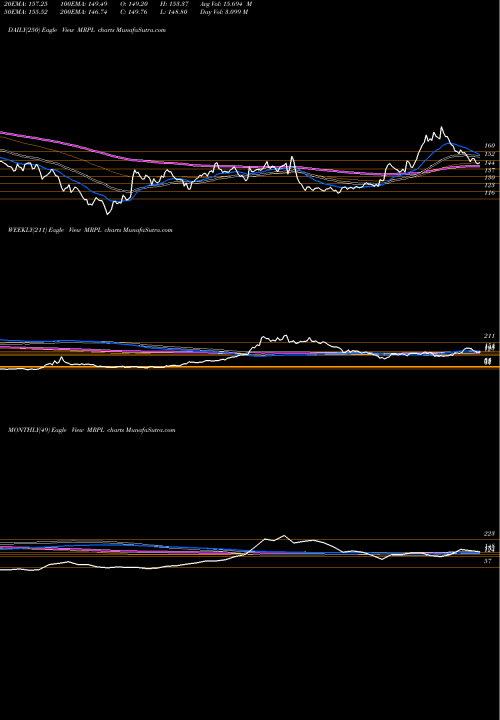This screenshot has width=500, height=720.
Task: Click the daily price line's highest peak
Action: [x=442, y=127]
